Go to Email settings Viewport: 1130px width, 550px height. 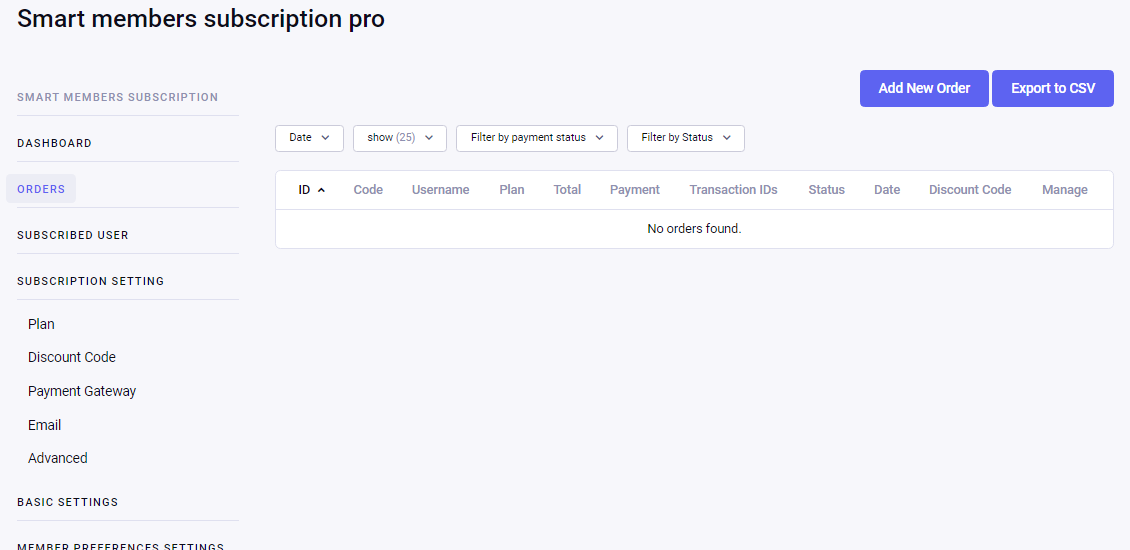tap(45, 425)
